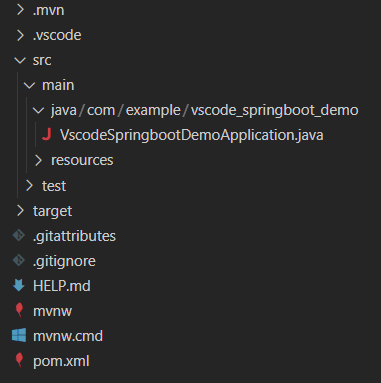Expand the .mvn folder chevron
The width and height of the screenshot is (381, 383).
pos(20,10)
